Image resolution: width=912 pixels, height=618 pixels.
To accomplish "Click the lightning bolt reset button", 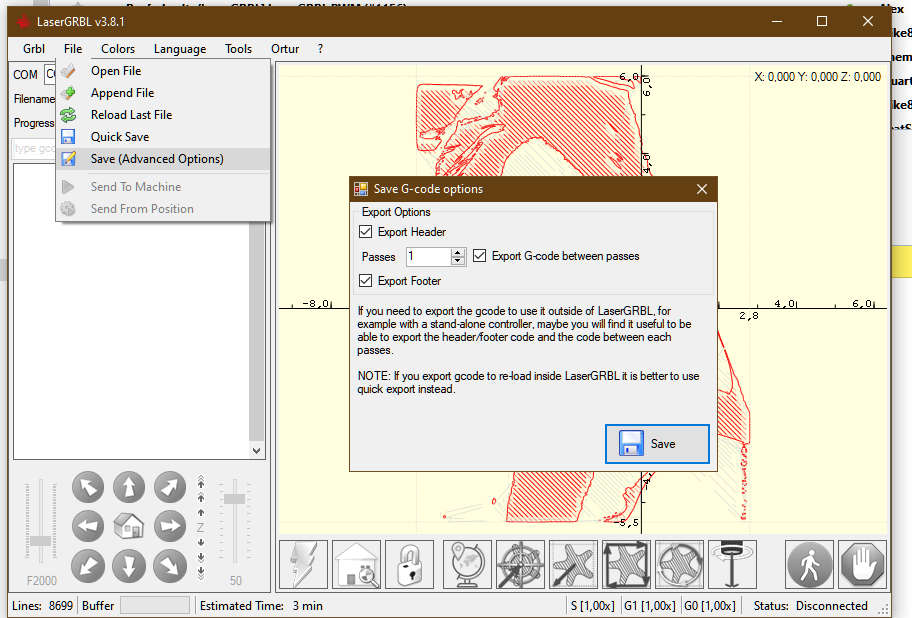I will 304,565.
